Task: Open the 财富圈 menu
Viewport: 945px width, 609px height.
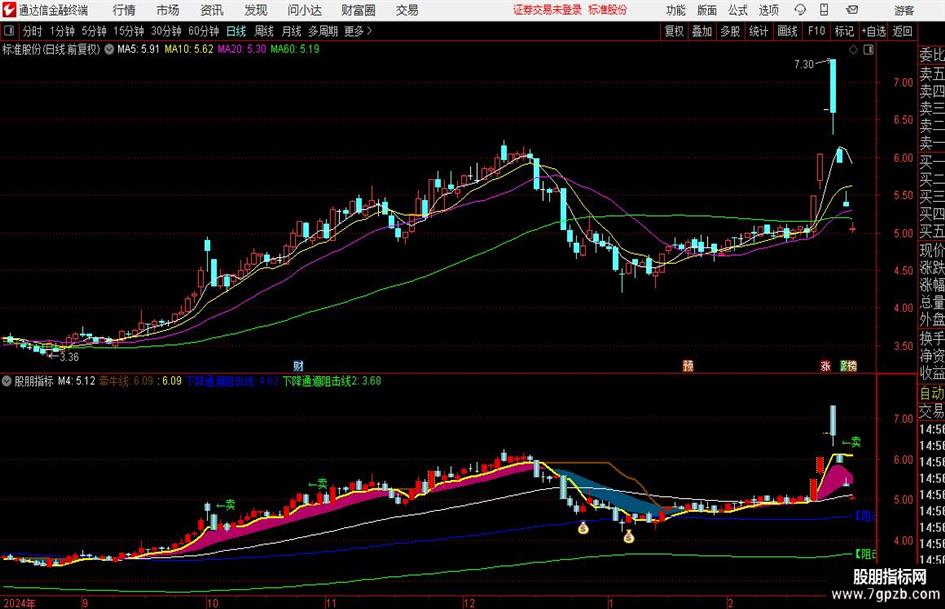Action: pyautogui.click(x=358, y=10)
